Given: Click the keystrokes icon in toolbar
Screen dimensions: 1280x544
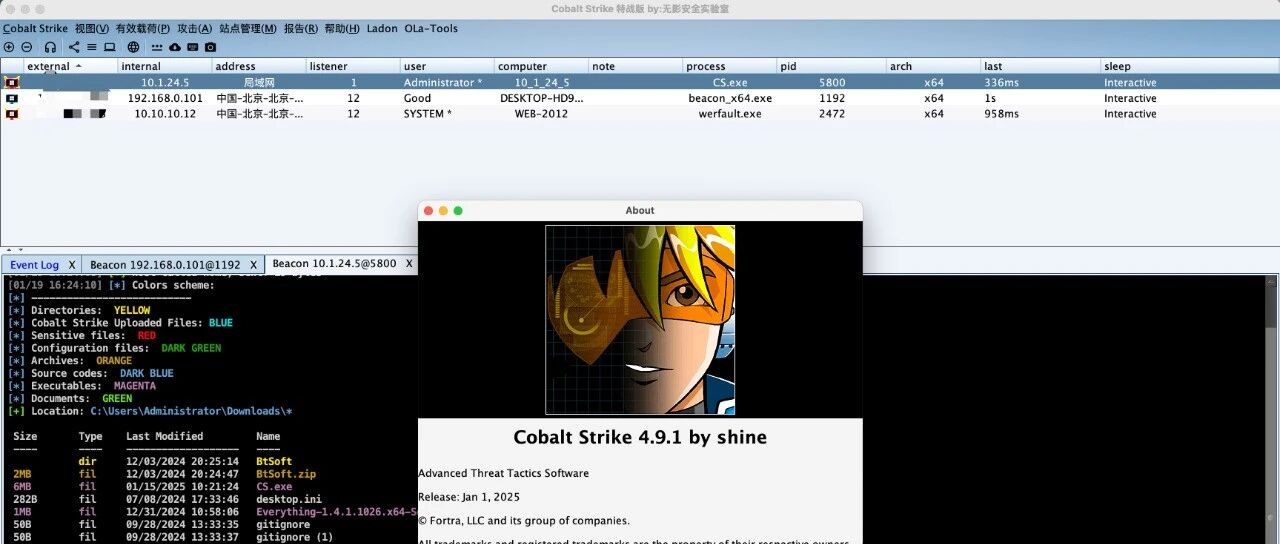Looking at the screenshot, I should [x=158, y=47].
